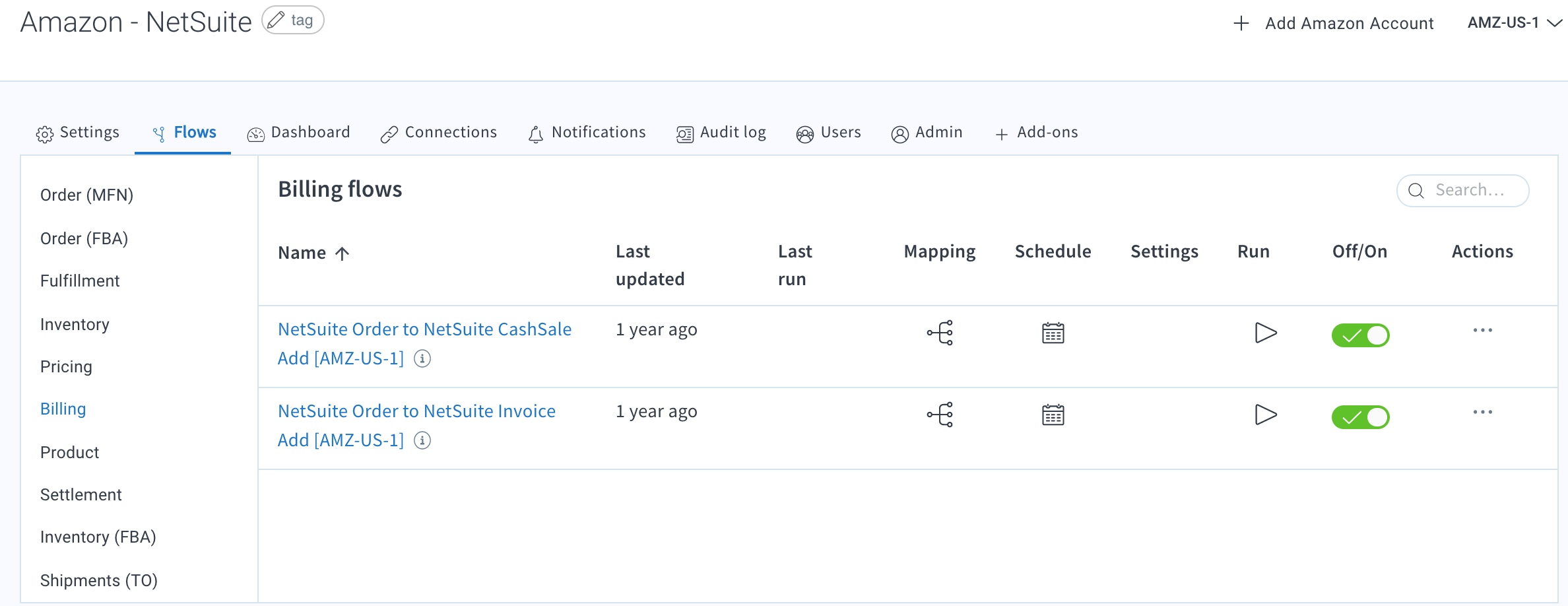This screenshot has width=1568, height=606.
Task: Select Inventory flow group
Action: coord(75,324)
